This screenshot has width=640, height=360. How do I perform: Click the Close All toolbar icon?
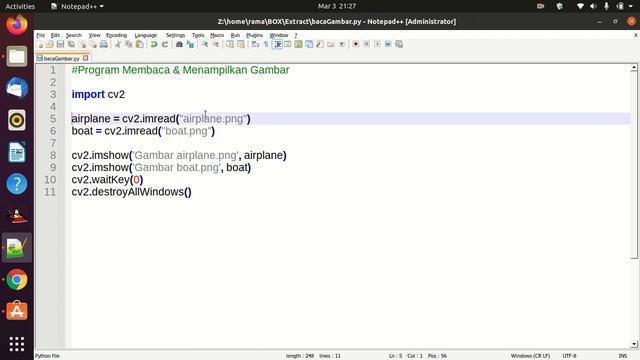(x=93, y=44)
